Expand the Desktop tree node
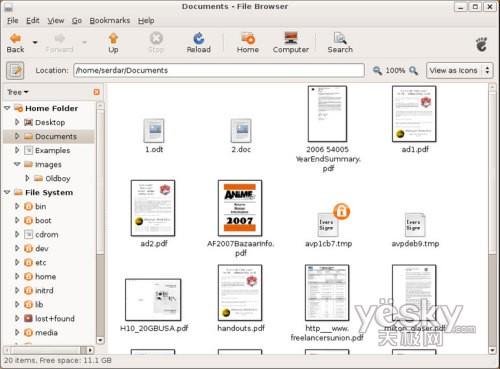 [x=17, y=122]
